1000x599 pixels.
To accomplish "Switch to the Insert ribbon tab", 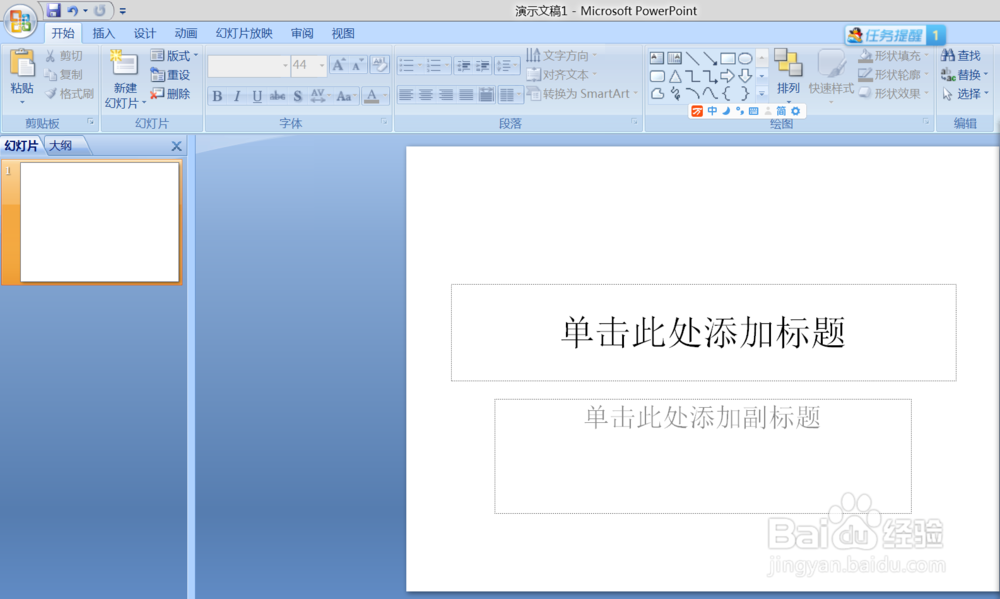I will pos(103,32).
